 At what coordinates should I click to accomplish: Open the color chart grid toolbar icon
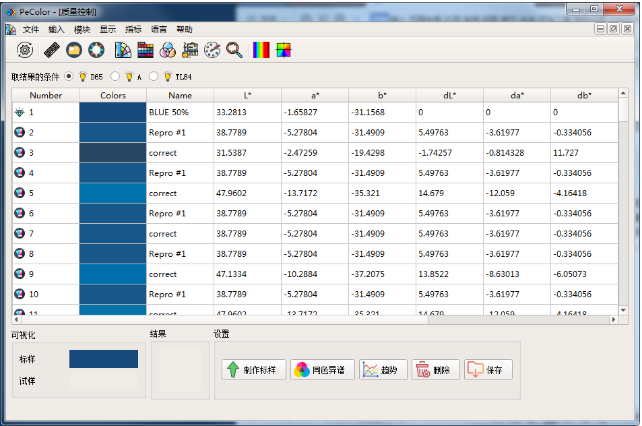coord(145,50)
